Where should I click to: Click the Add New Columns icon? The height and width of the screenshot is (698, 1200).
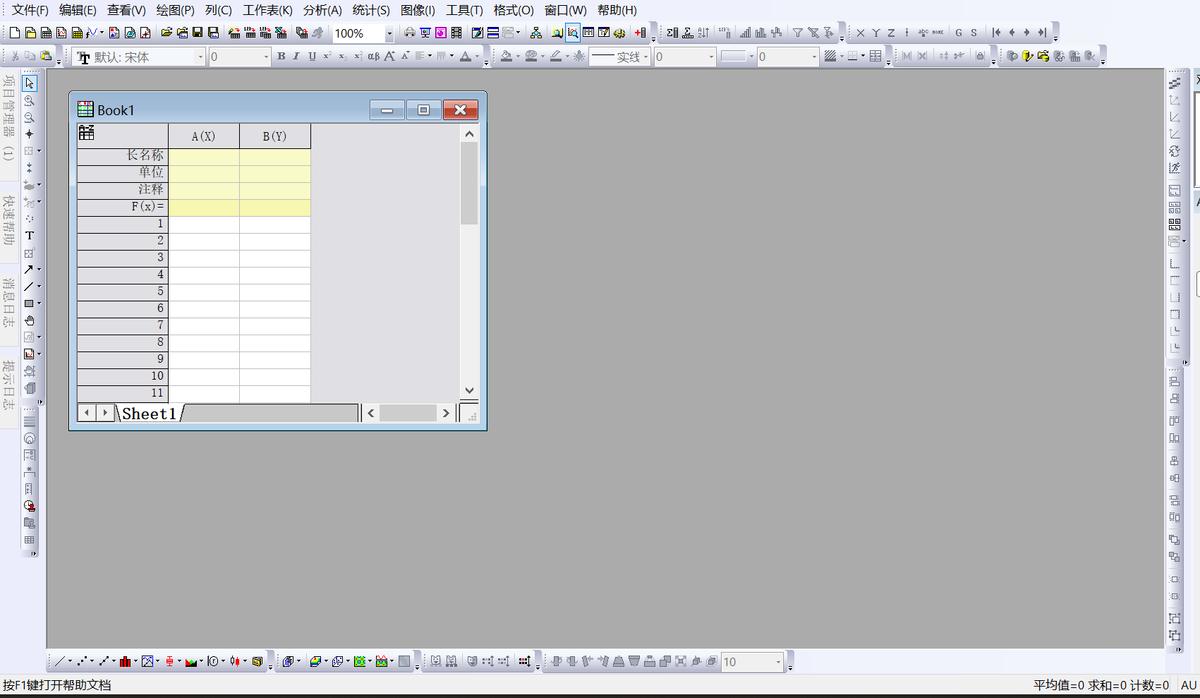pos(640,33)
